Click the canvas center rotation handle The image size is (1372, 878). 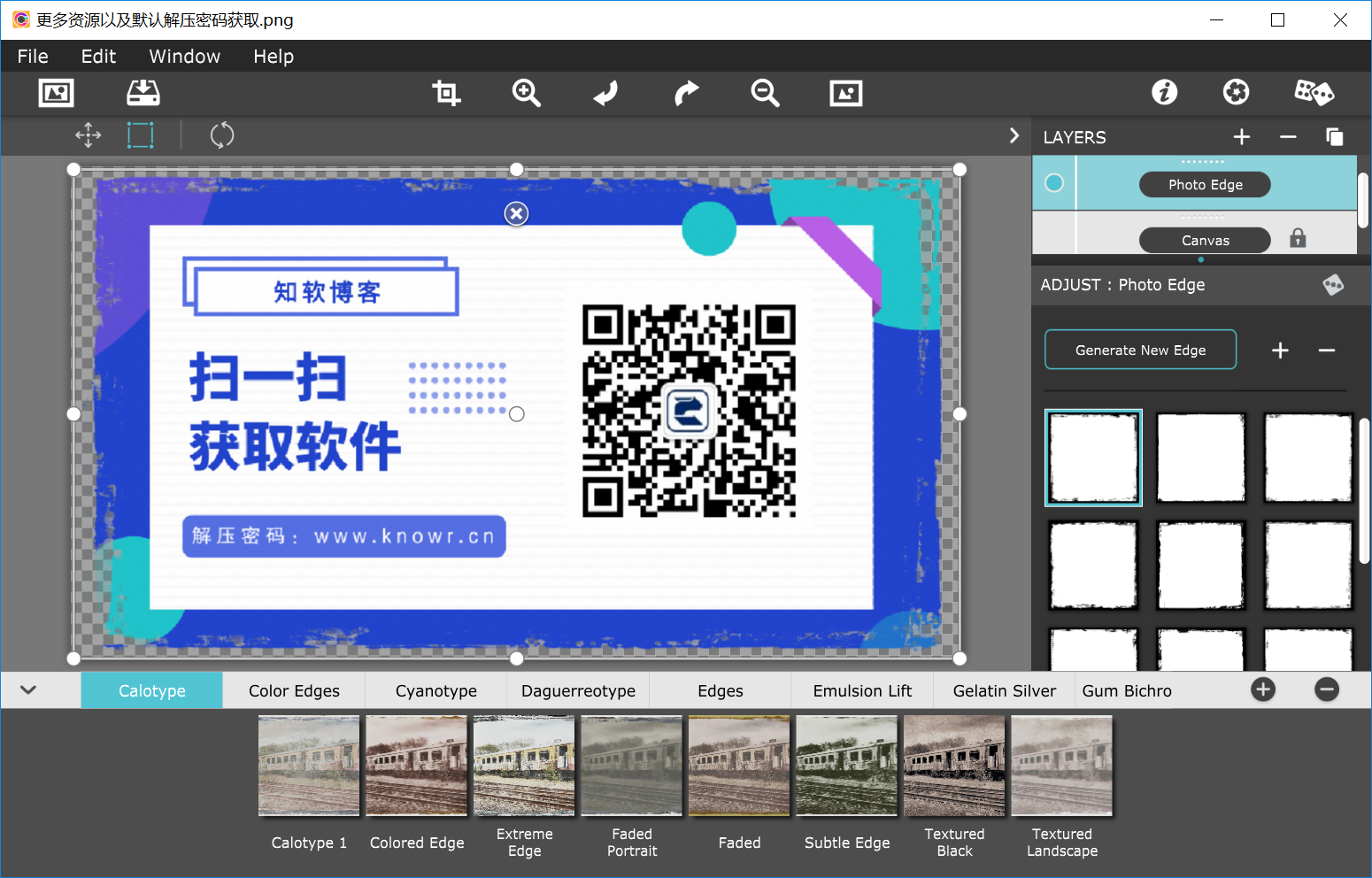[x=517, y=414]
